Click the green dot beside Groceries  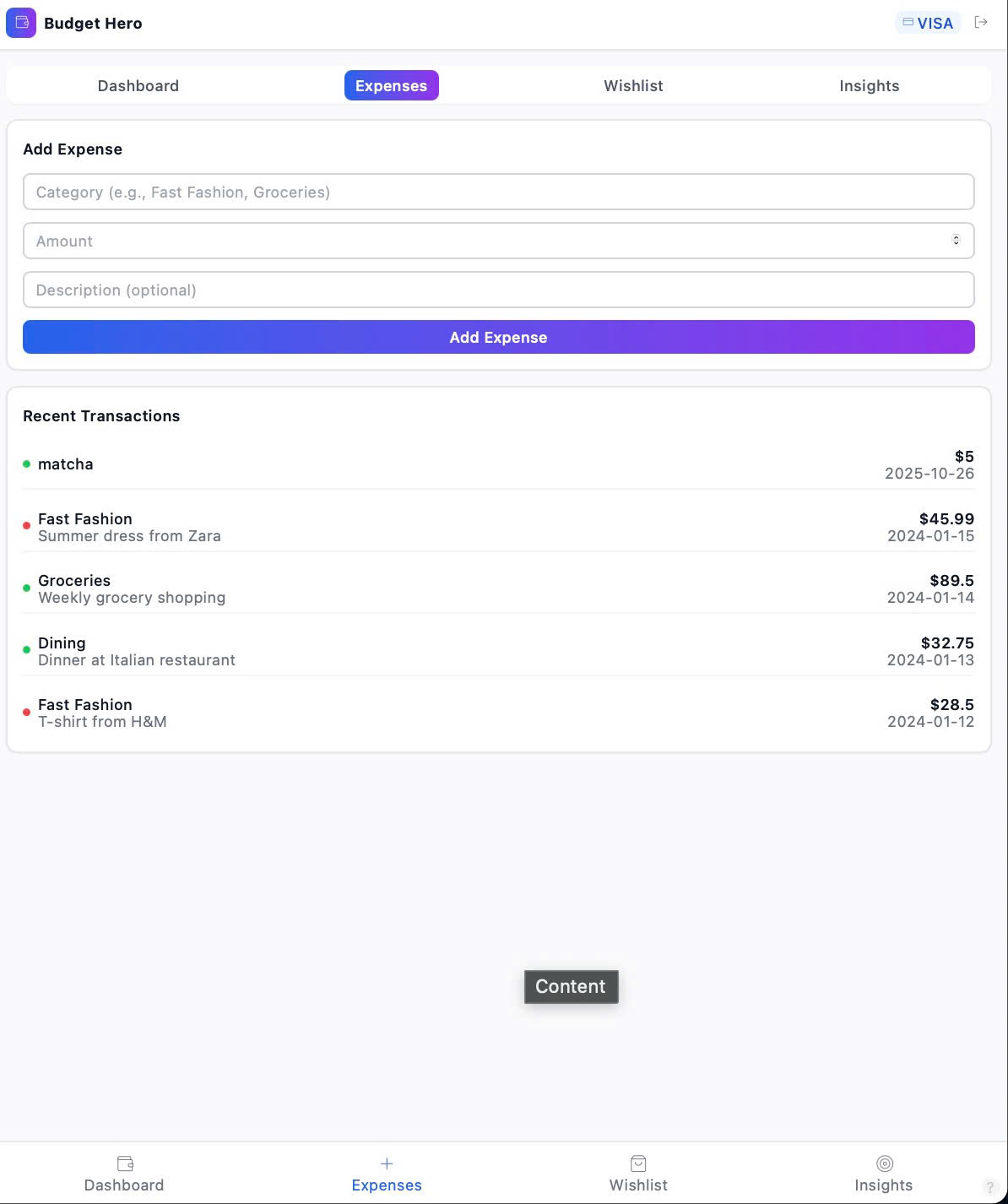pyautogui.click(x=26, y=588)
